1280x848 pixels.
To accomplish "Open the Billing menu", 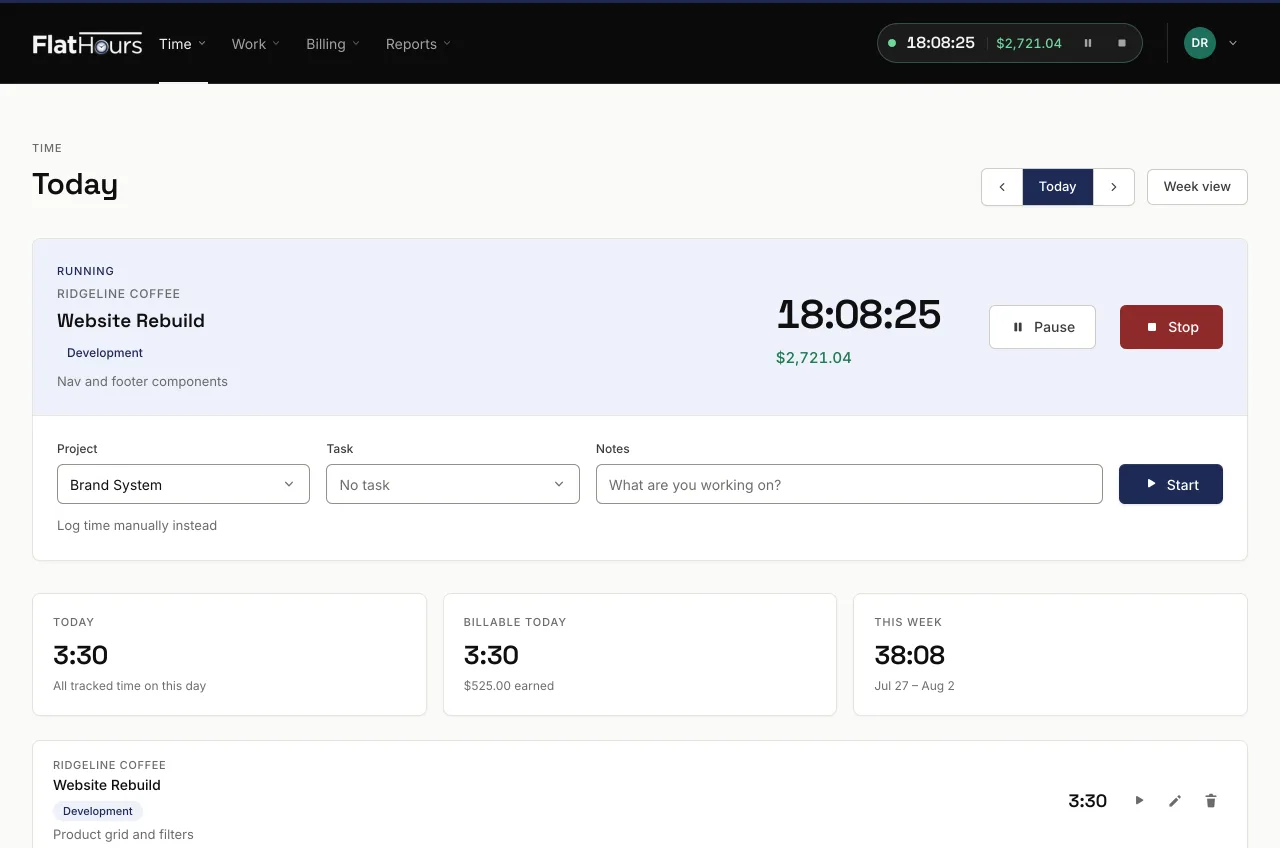I will coord(333,44).
